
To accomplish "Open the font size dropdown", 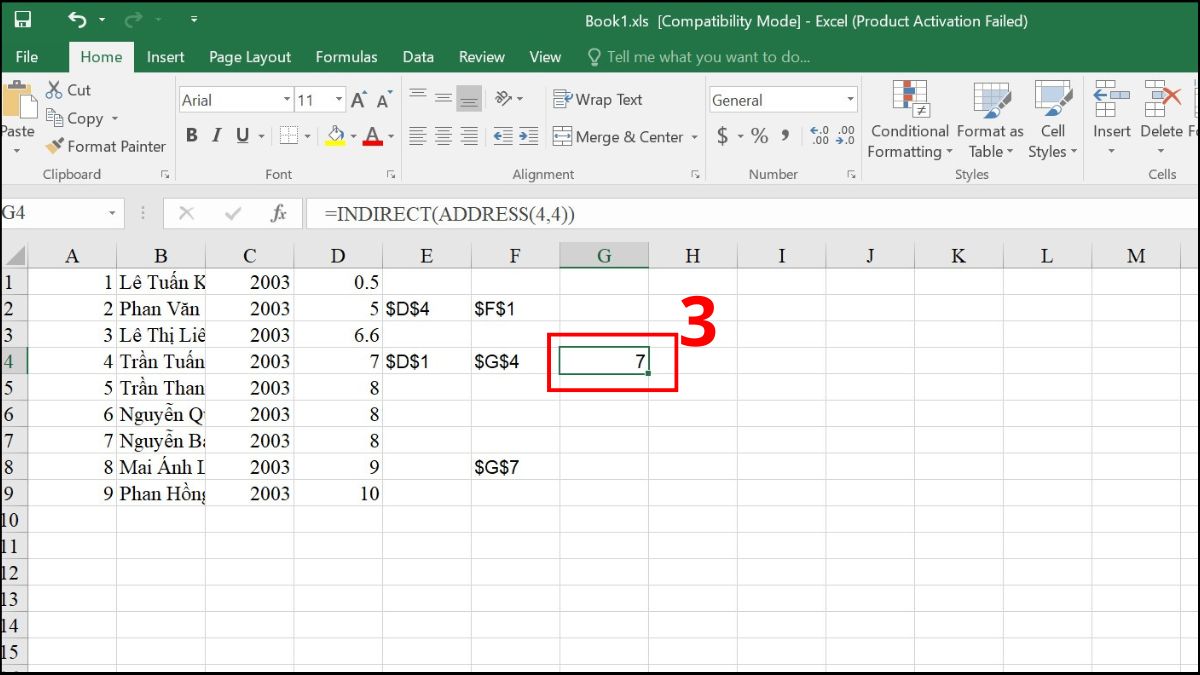I will pos(337,99).
